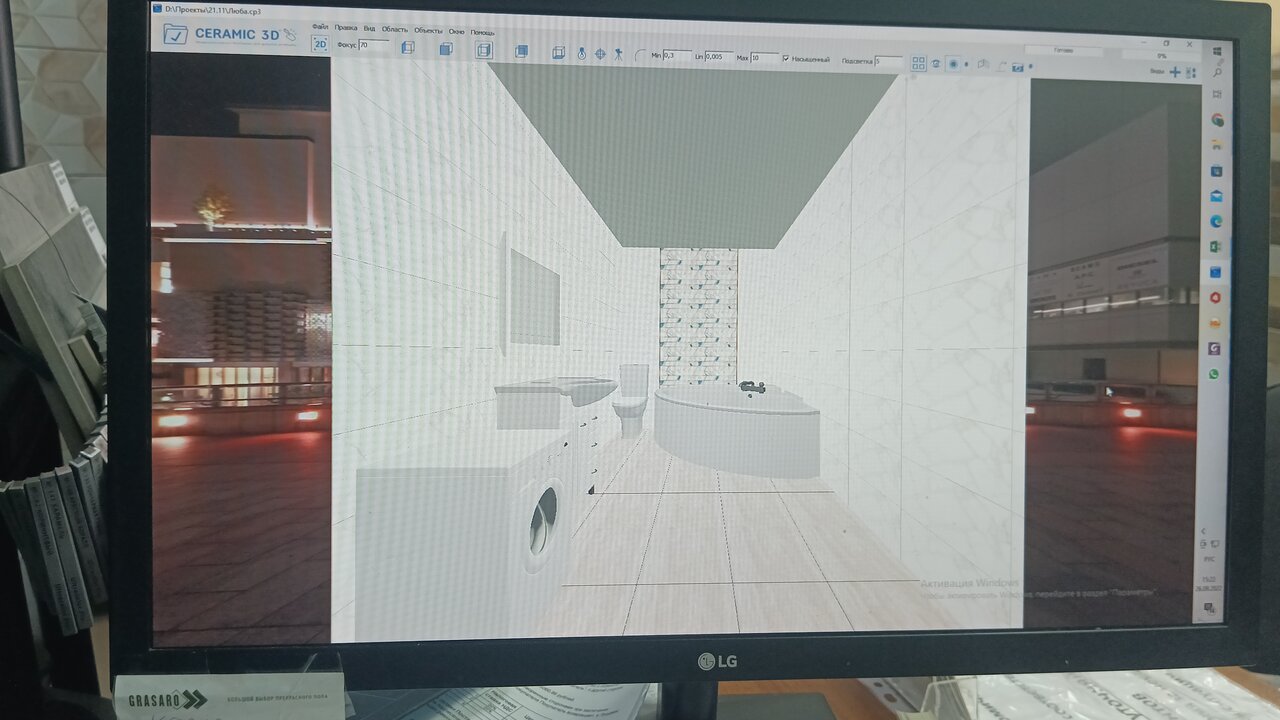
Task: Switch to 2D view mode
Action: point(320,44)
